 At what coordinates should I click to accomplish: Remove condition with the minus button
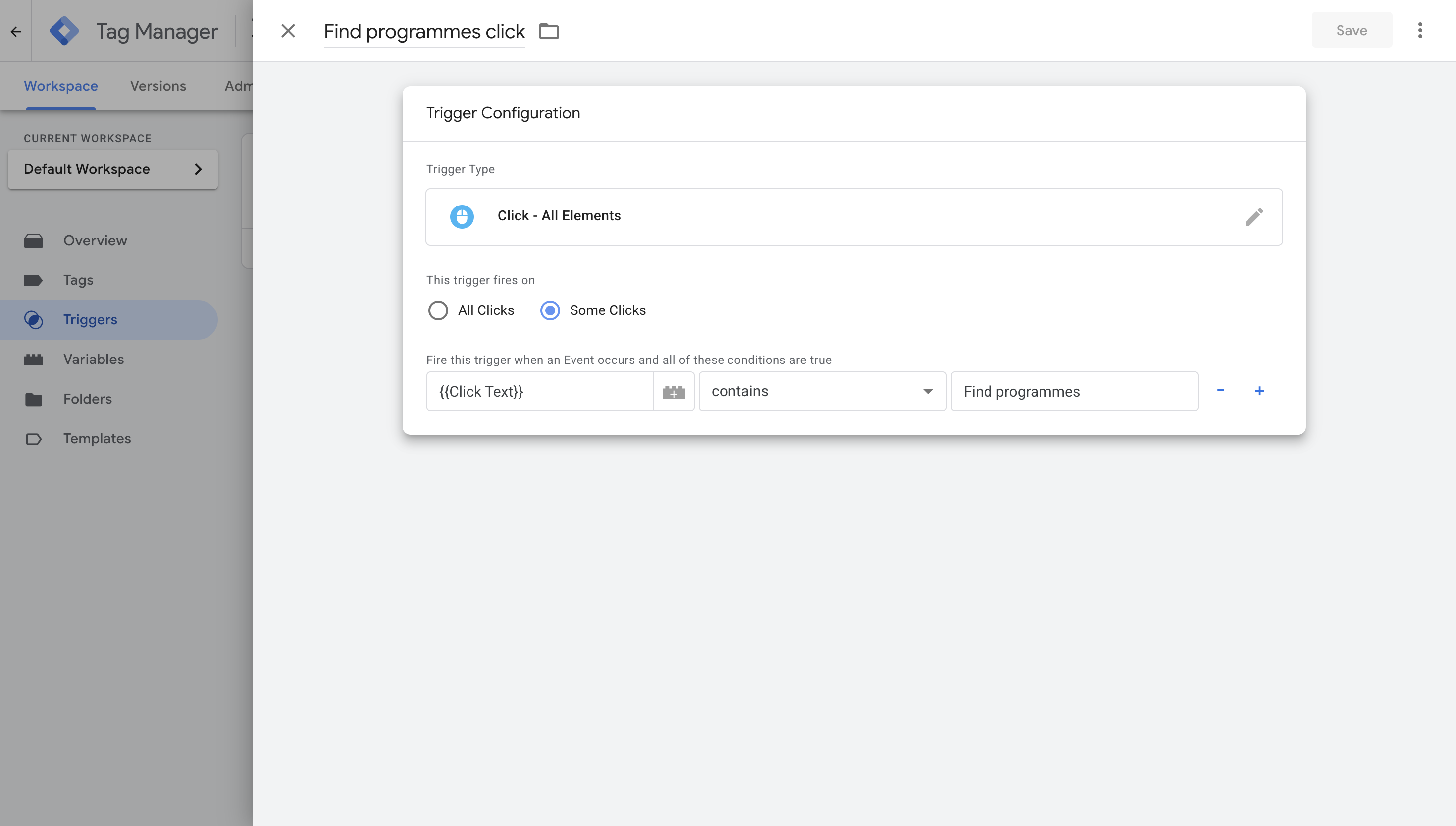1220,390
